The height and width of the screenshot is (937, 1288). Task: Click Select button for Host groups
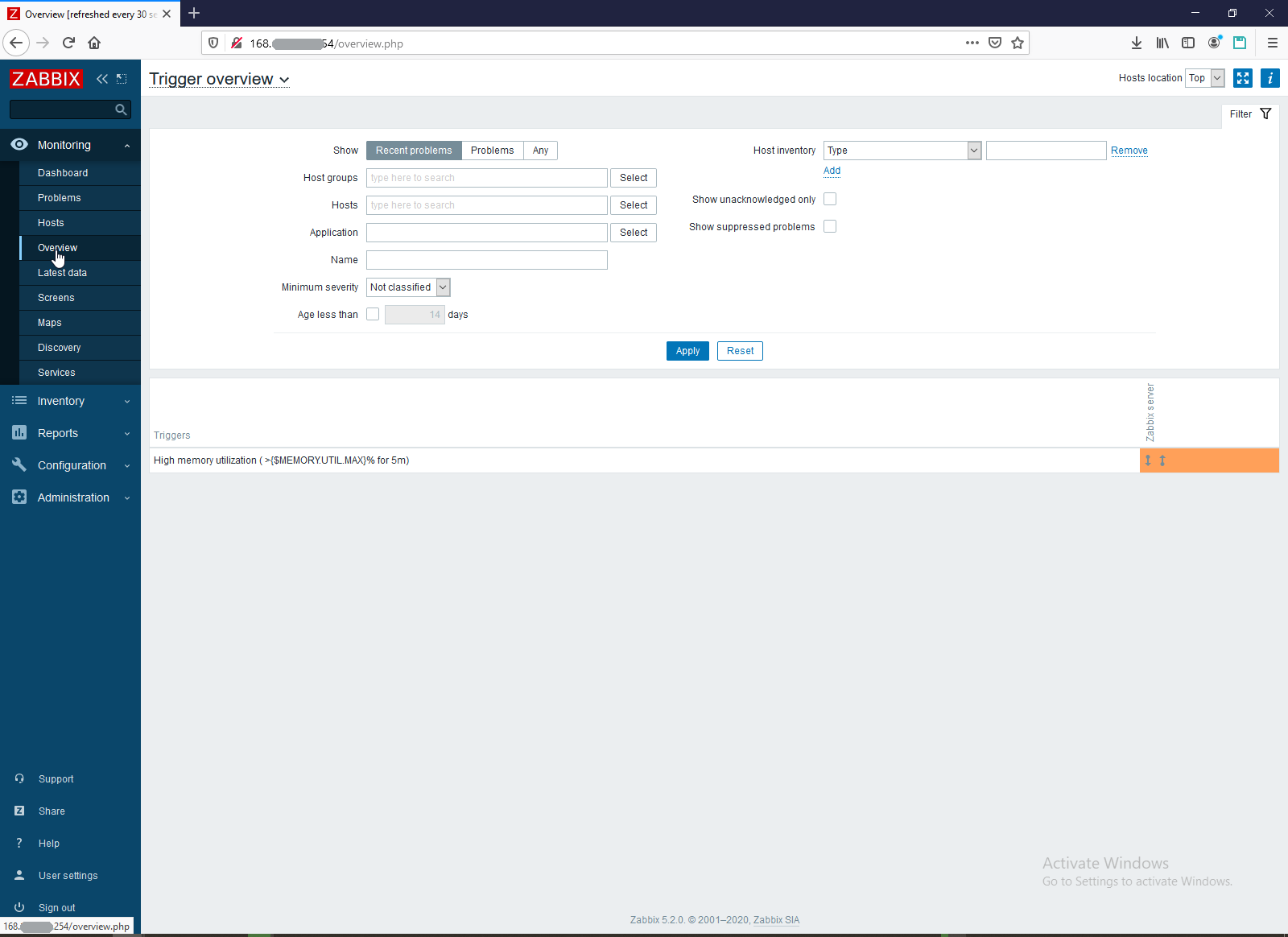pyautogui.click(x=634, y=178)
